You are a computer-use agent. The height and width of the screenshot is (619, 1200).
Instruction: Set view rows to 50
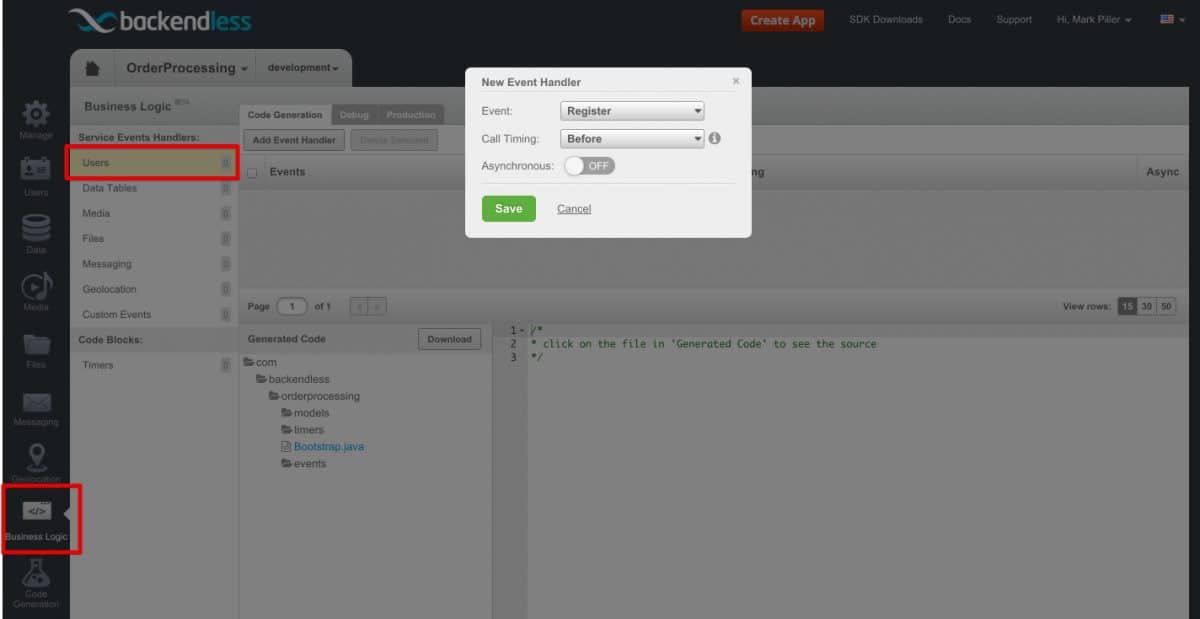click(1166, 306)
